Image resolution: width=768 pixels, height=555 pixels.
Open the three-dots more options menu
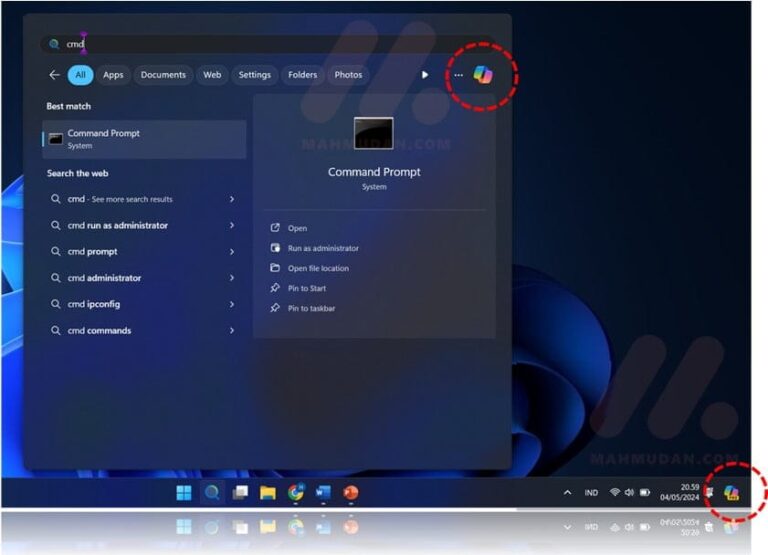458,75
